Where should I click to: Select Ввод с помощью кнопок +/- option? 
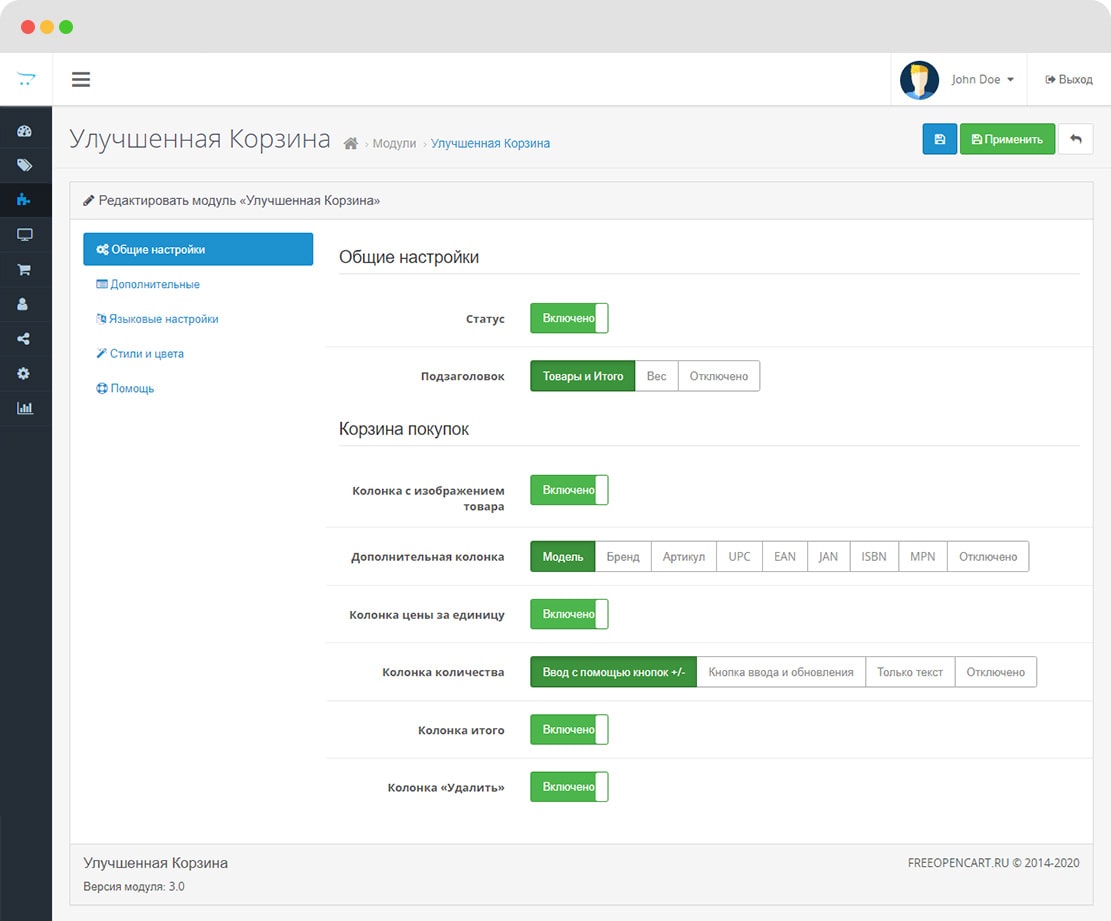click(x=614, y=672)
